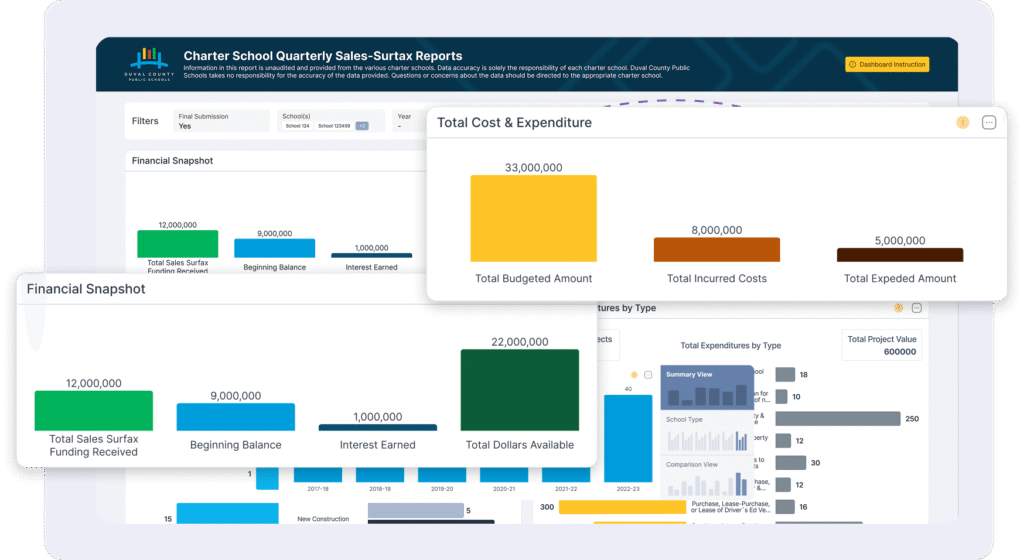Click the info icon on Total Cost & Expenditure

(x=962, y=123)
